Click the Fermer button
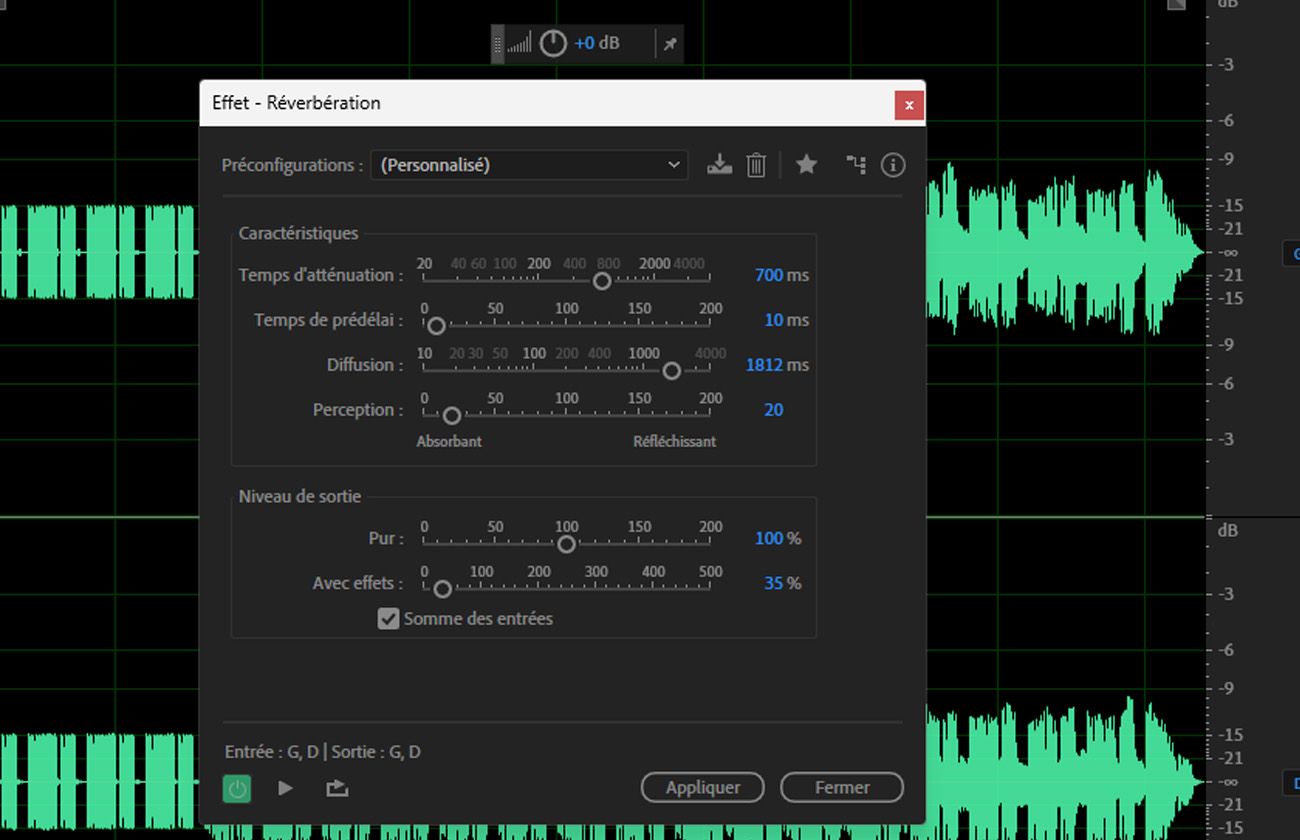 841,787
